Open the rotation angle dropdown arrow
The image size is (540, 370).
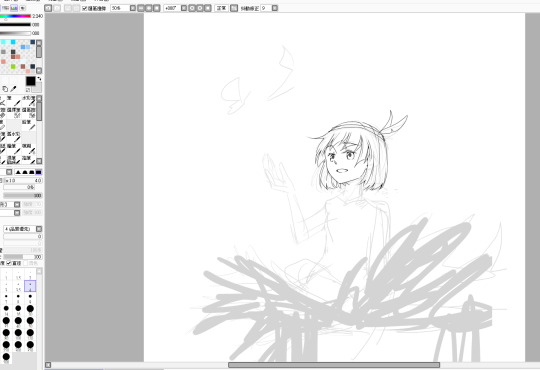pyautogui.click(x=184, y=8)
